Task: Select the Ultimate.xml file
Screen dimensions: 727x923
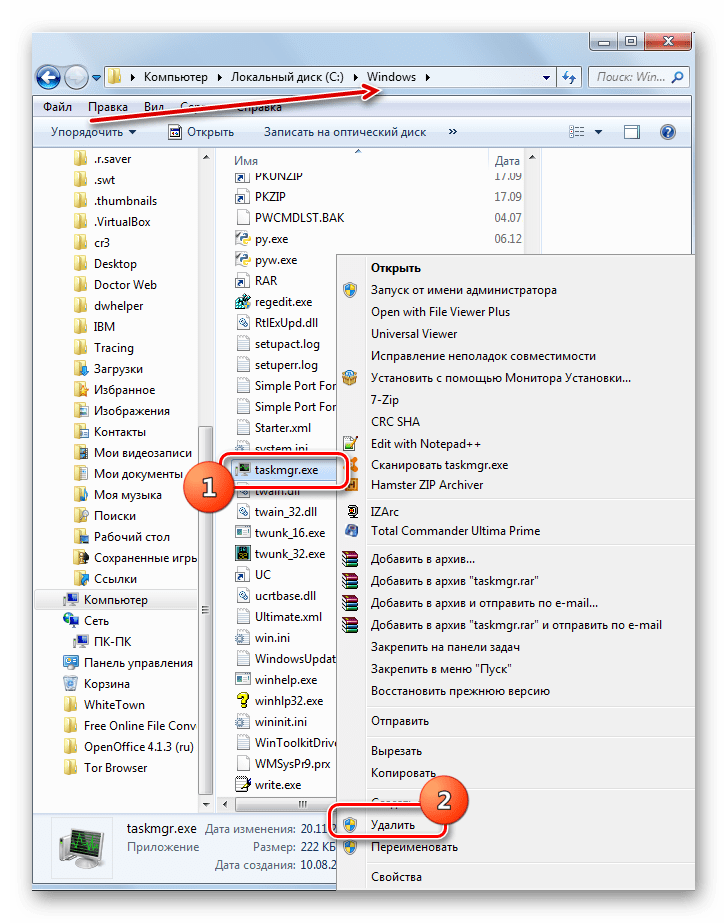Action: tap(279, 617)
